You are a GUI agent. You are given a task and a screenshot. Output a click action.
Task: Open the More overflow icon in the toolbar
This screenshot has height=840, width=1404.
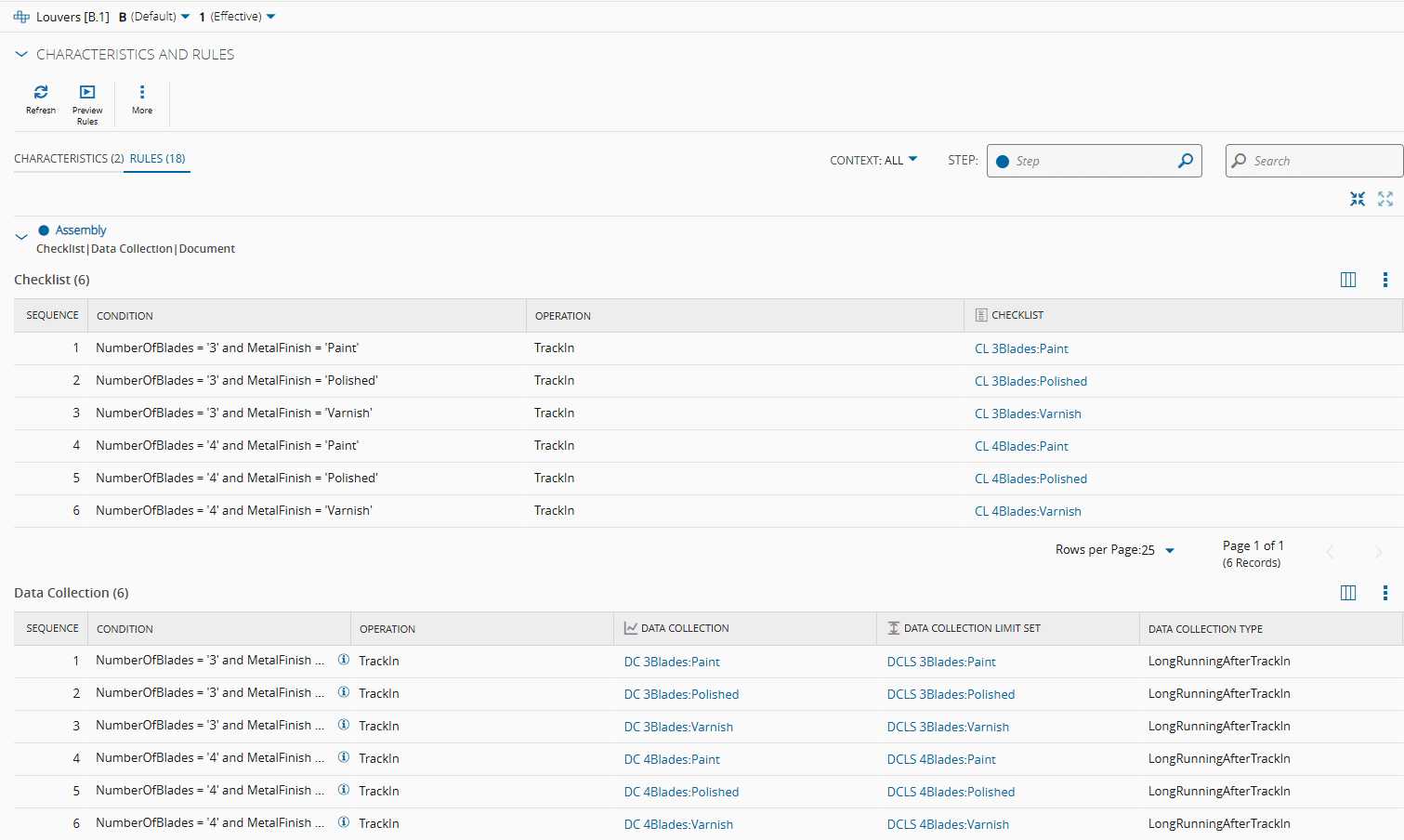(141, 92)
